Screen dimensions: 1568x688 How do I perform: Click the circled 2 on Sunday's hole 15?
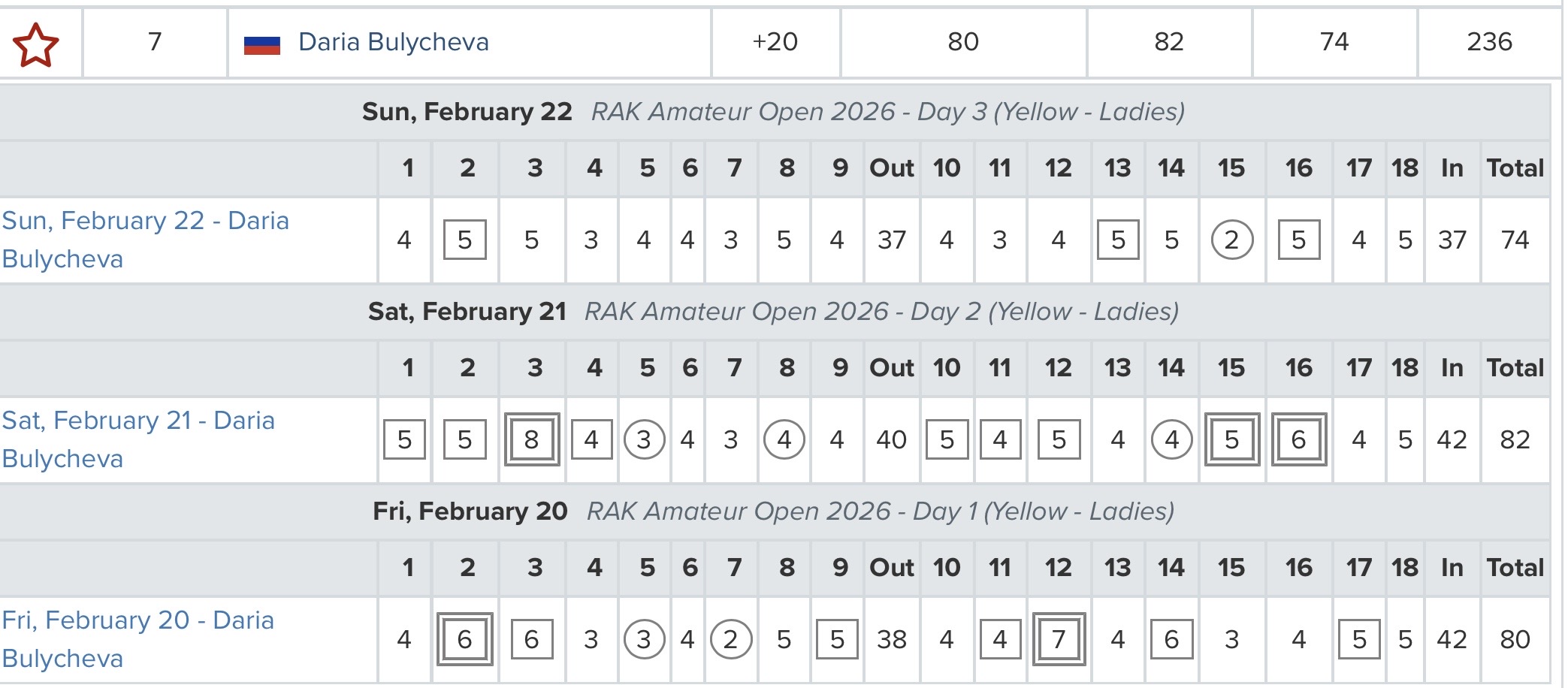coord(1231,240)
